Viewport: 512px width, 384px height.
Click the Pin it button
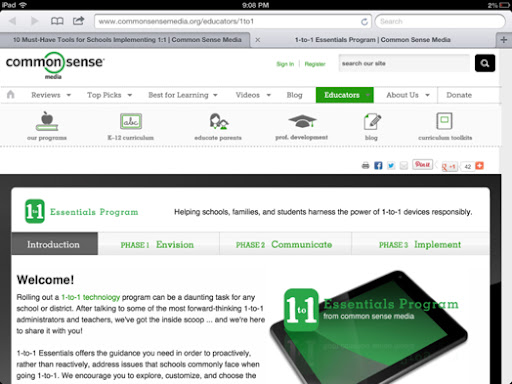tap(422, 165)
